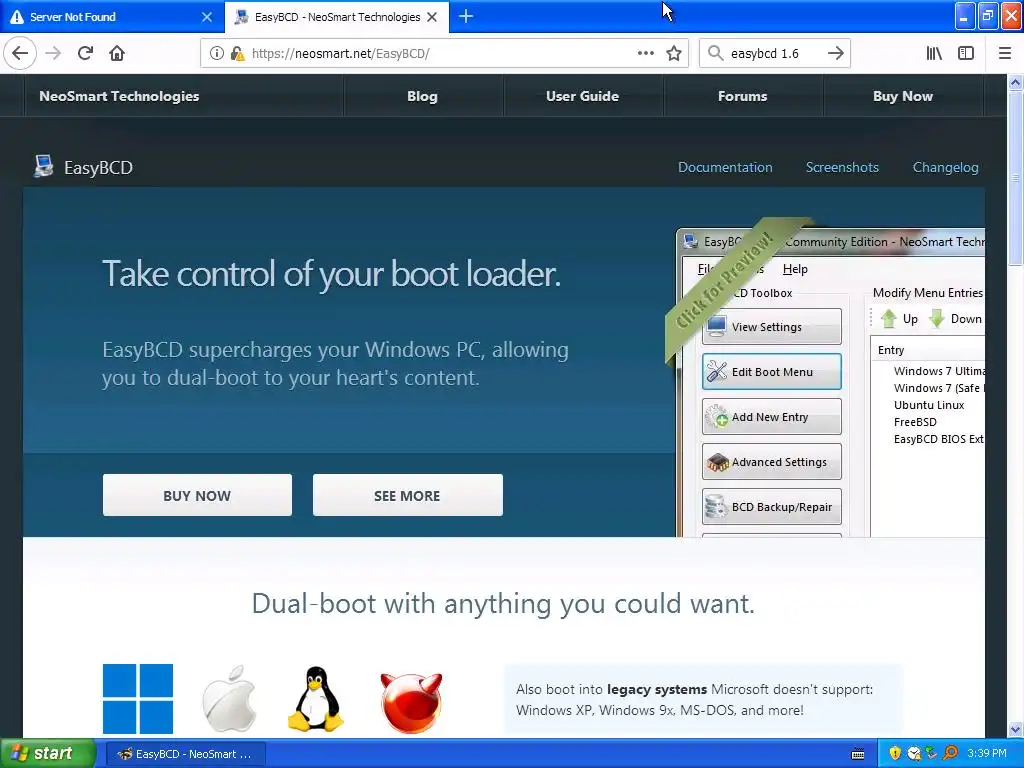
Task: Click View Settings in preview screenshot
Action: [x=771, y=327]
